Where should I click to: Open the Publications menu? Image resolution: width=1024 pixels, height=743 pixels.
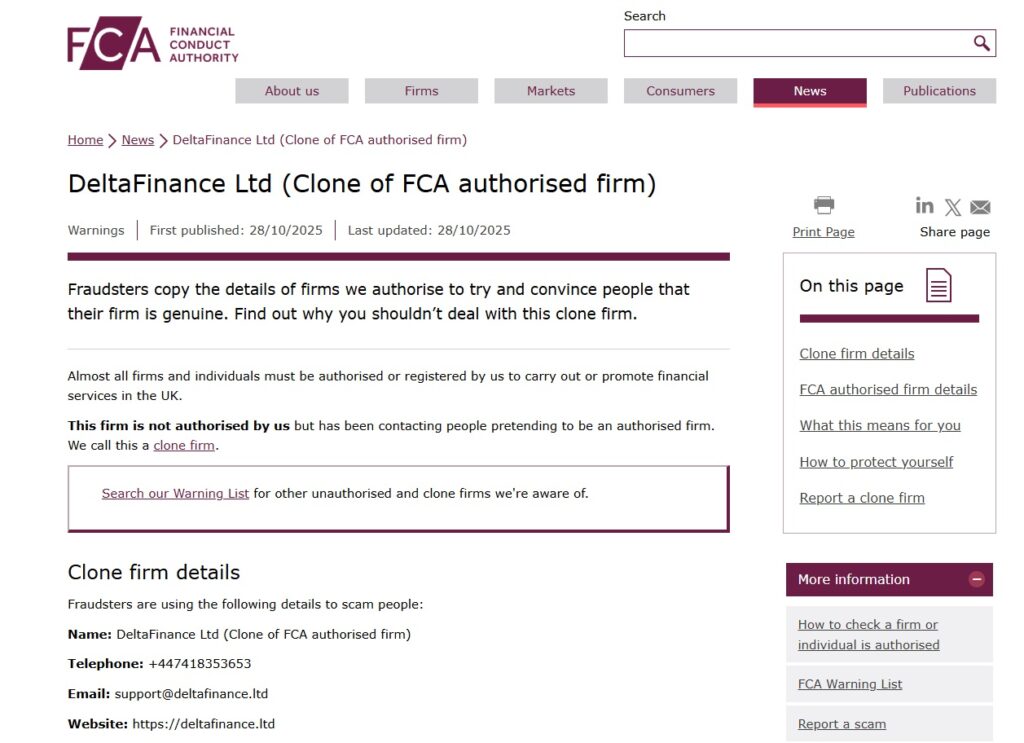pyautogui.click(x=939, y=91)
